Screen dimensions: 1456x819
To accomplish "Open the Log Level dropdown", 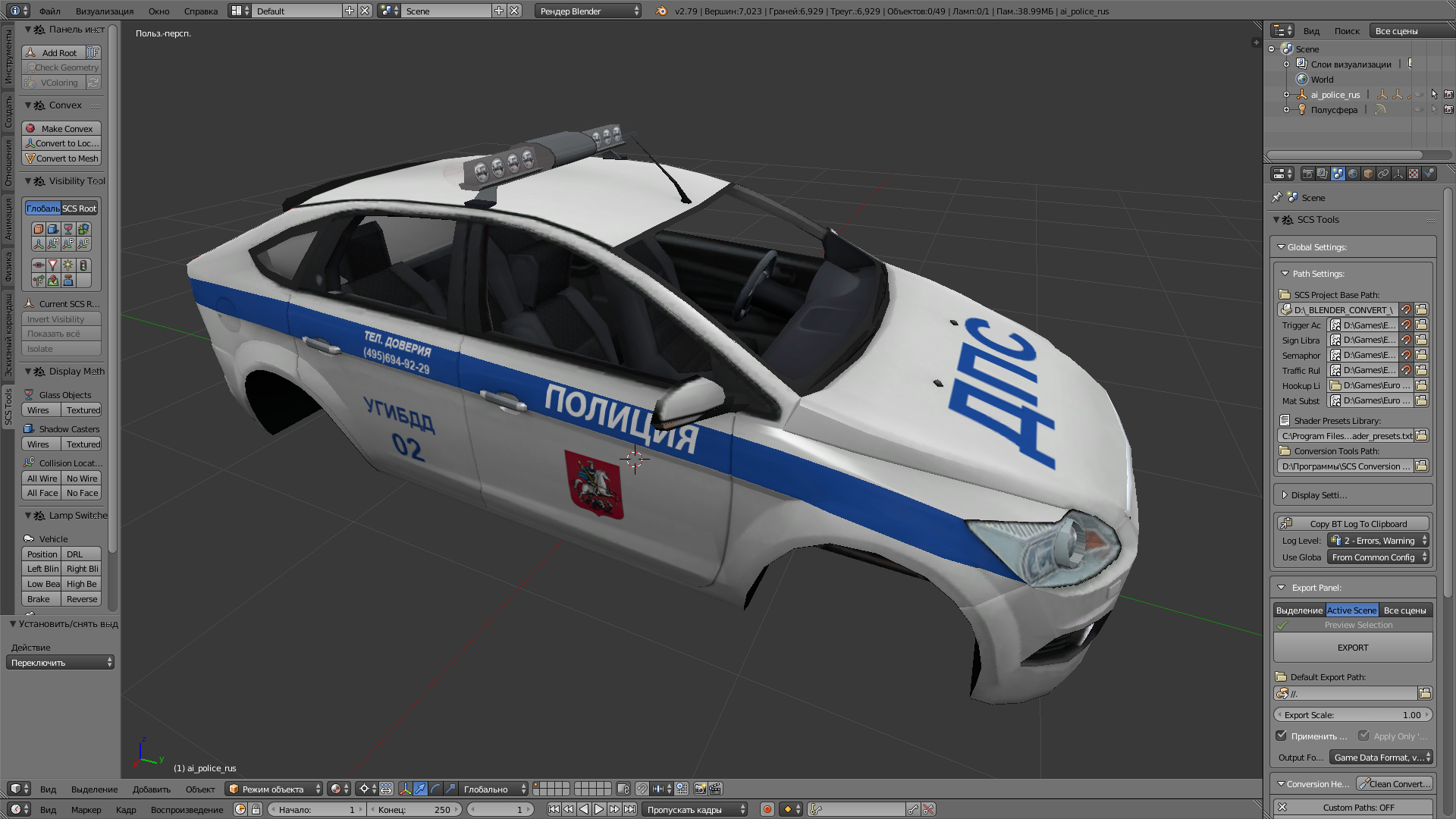I will 1378,541.
